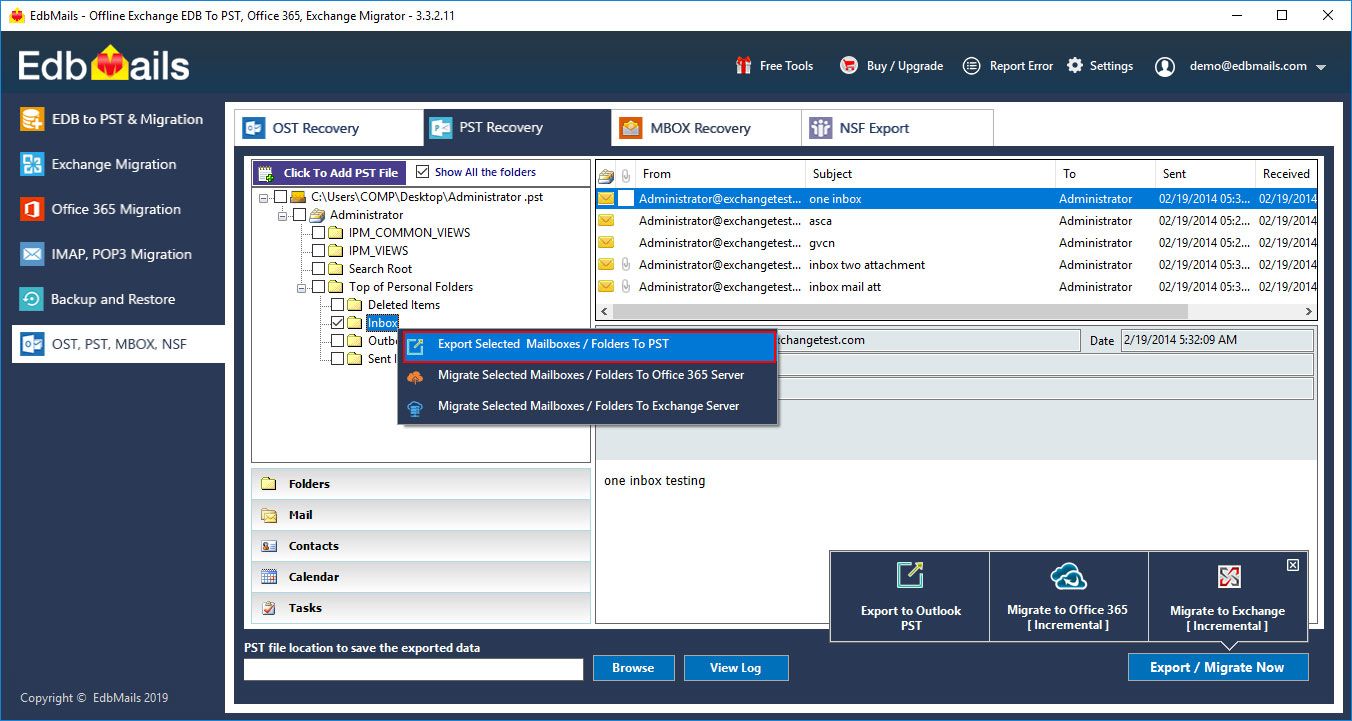Click the Contacts pane icon
This screenshot has height=721, width=1352.
[x=268, y=546]
